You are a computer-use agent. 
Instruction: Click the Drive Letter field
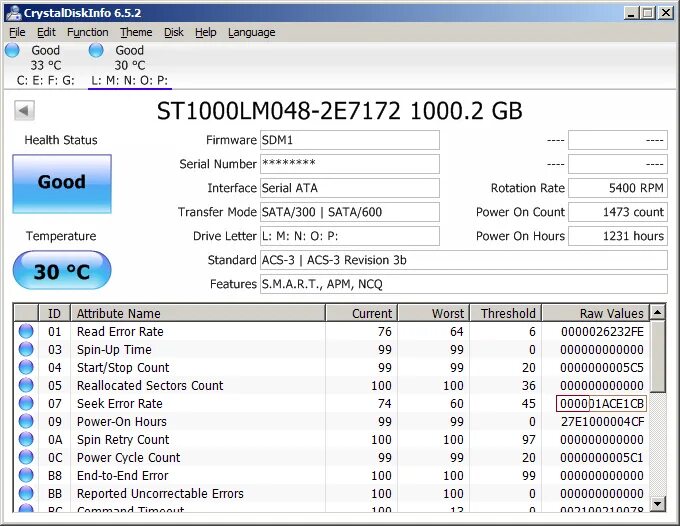[350, 236]
